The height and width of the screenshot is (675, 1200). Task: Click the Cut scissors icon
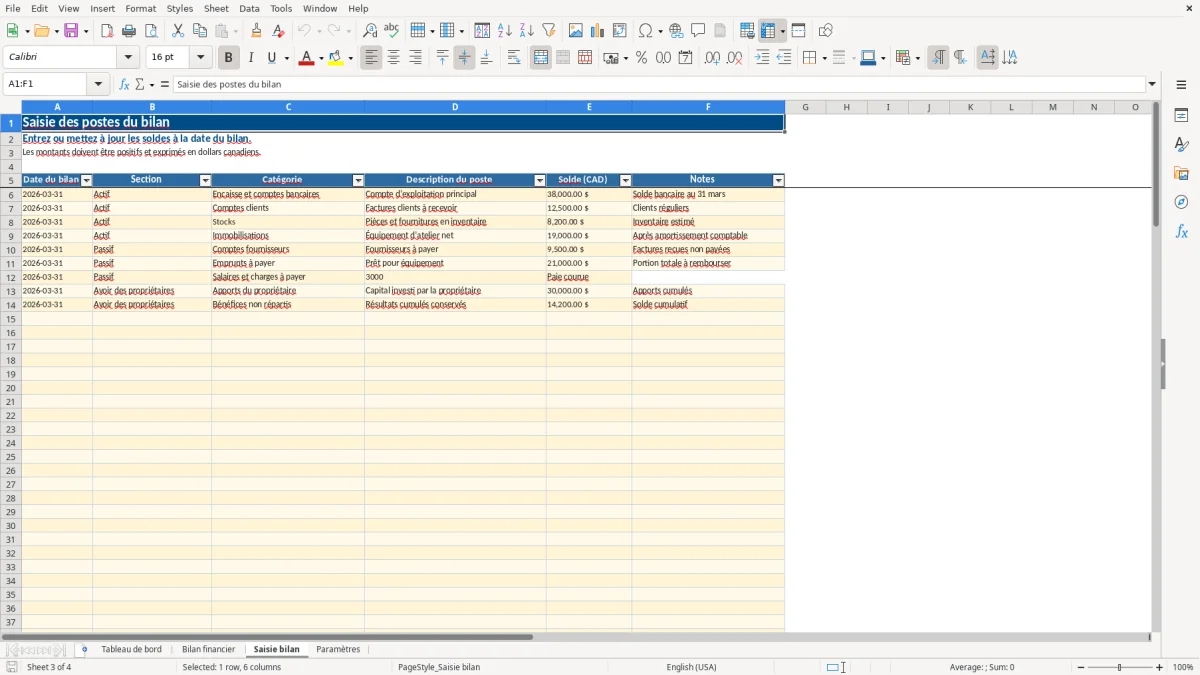(178, 31)
